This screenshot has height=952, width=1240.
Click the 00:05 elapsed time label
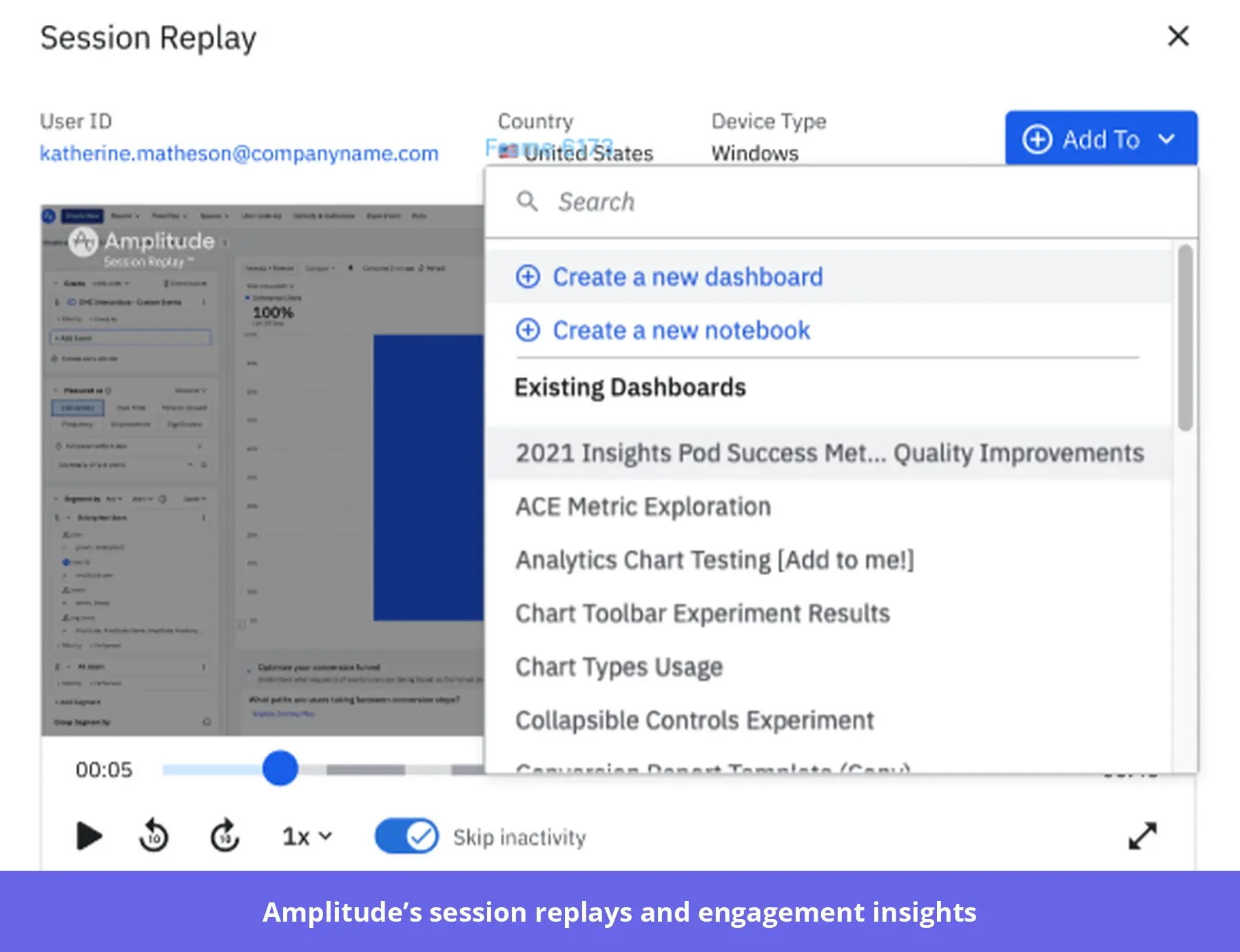point(104,769)
